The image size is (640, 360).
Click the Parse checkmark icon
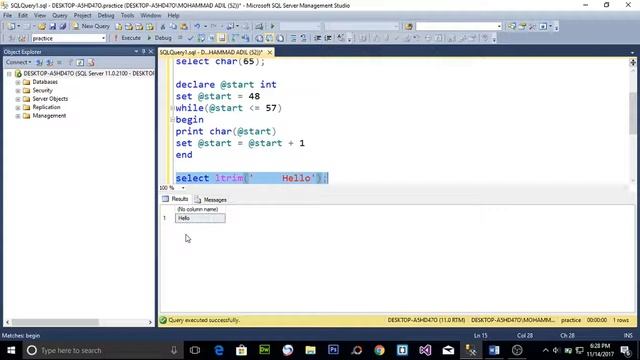click(191, 38)
